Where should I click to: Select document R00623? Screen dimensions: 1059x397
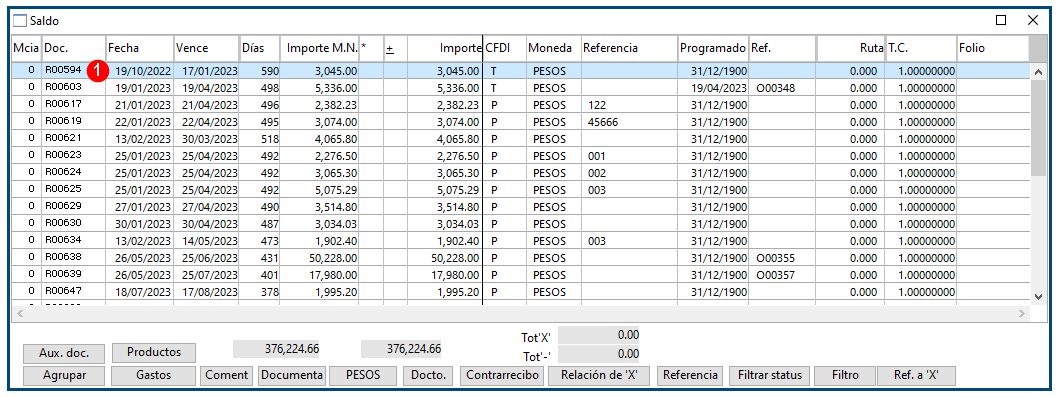[x=63, y=155]
